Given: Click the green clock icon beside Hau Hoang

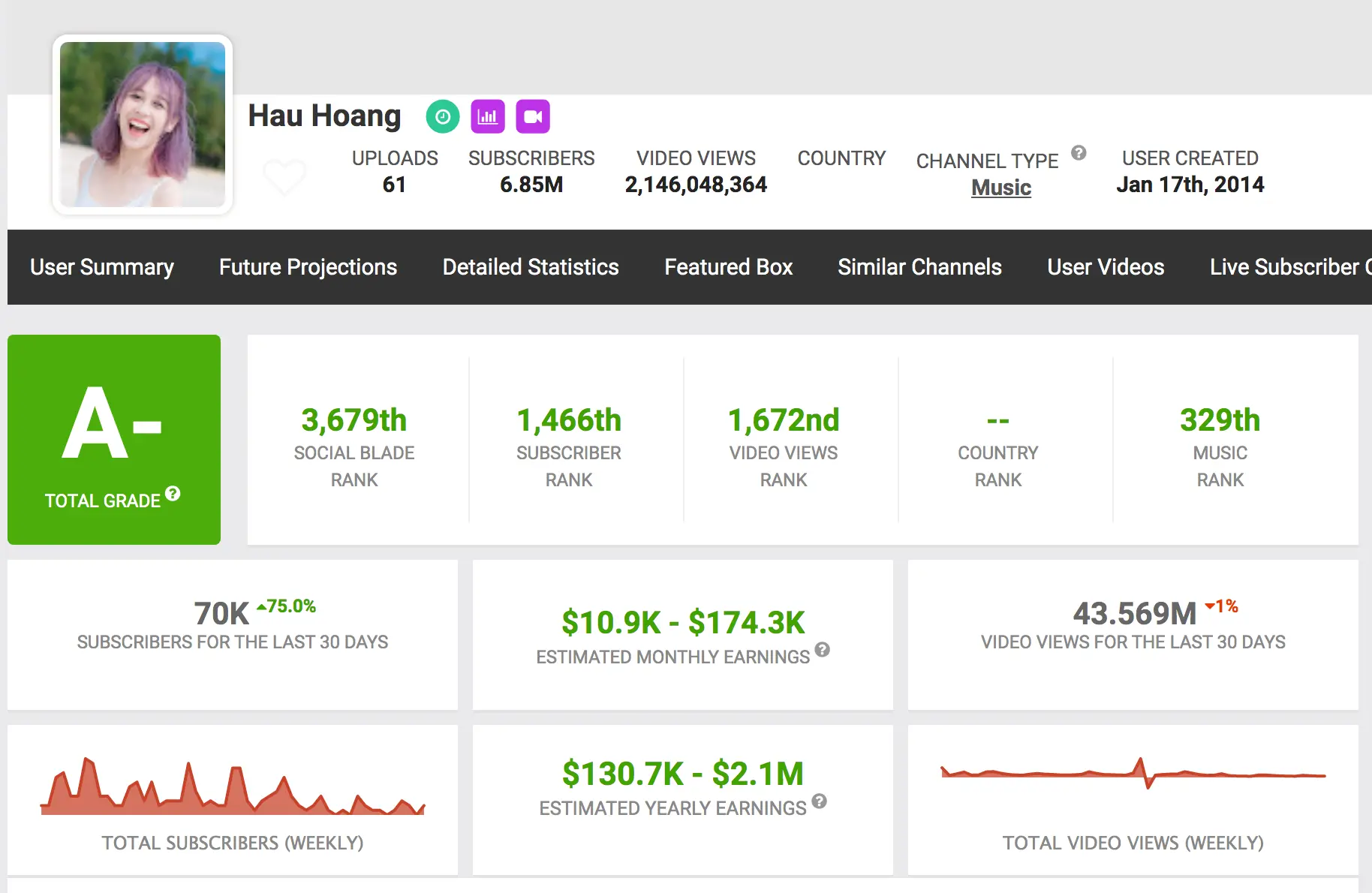Looking at the screenshot, I should (443, 116).
